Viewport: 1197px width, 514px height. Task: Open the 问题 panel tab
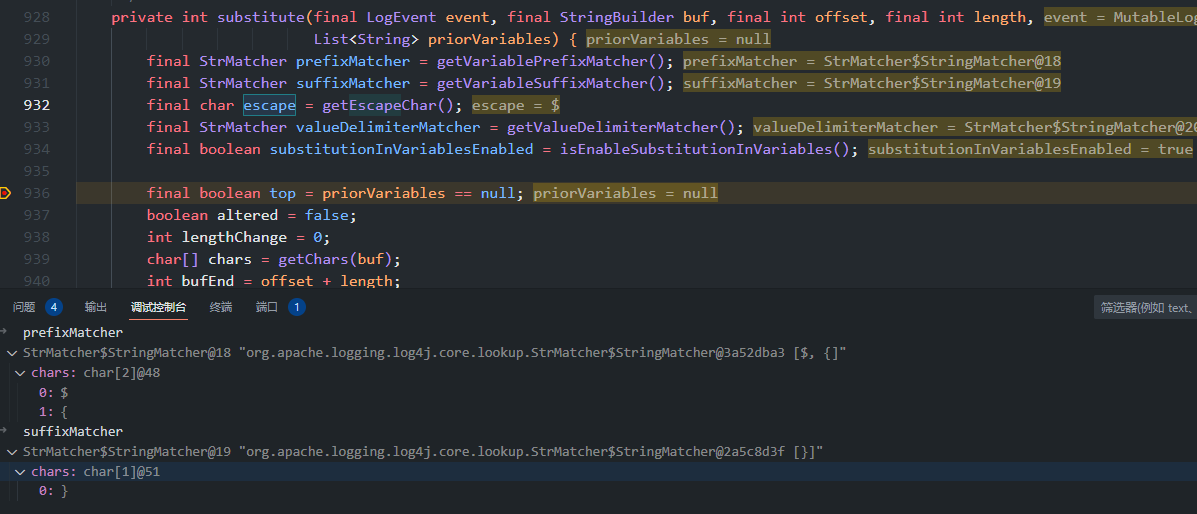(24, 307)
